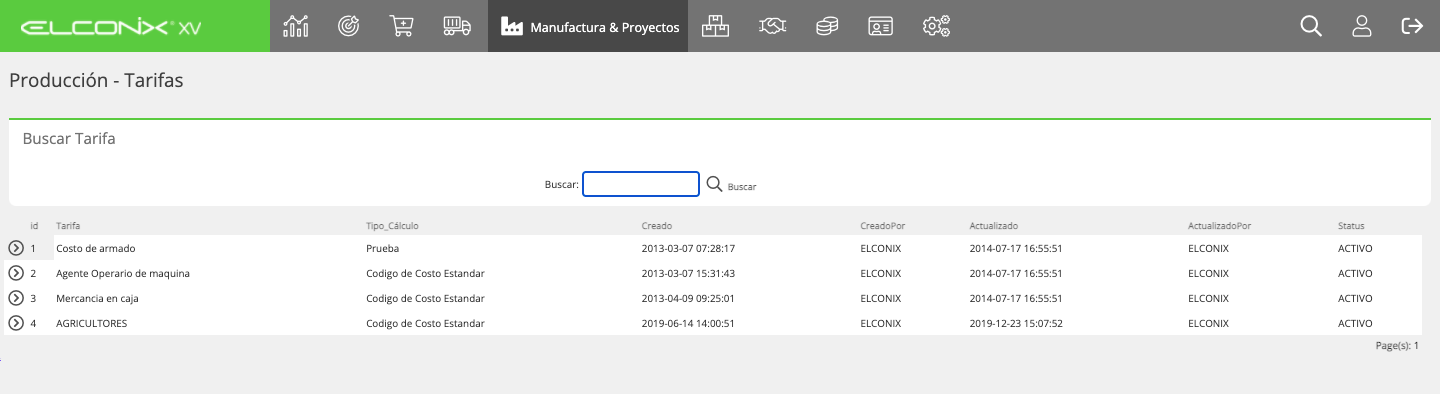
Task: Click the inventory boxes icon
Action: [715, 26]
